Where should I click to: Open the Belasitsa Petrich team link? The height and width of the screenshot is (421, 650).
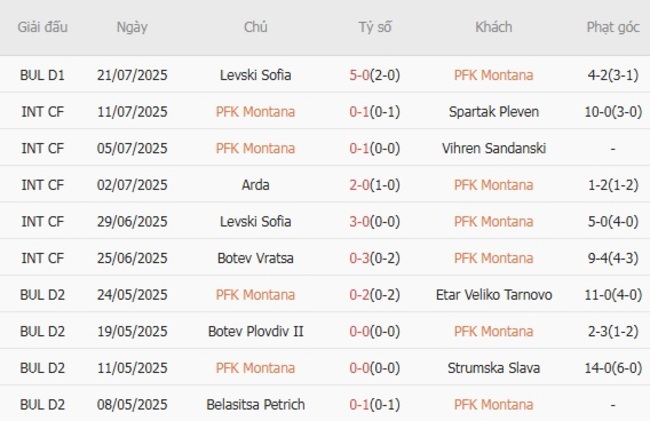point(255,405)
